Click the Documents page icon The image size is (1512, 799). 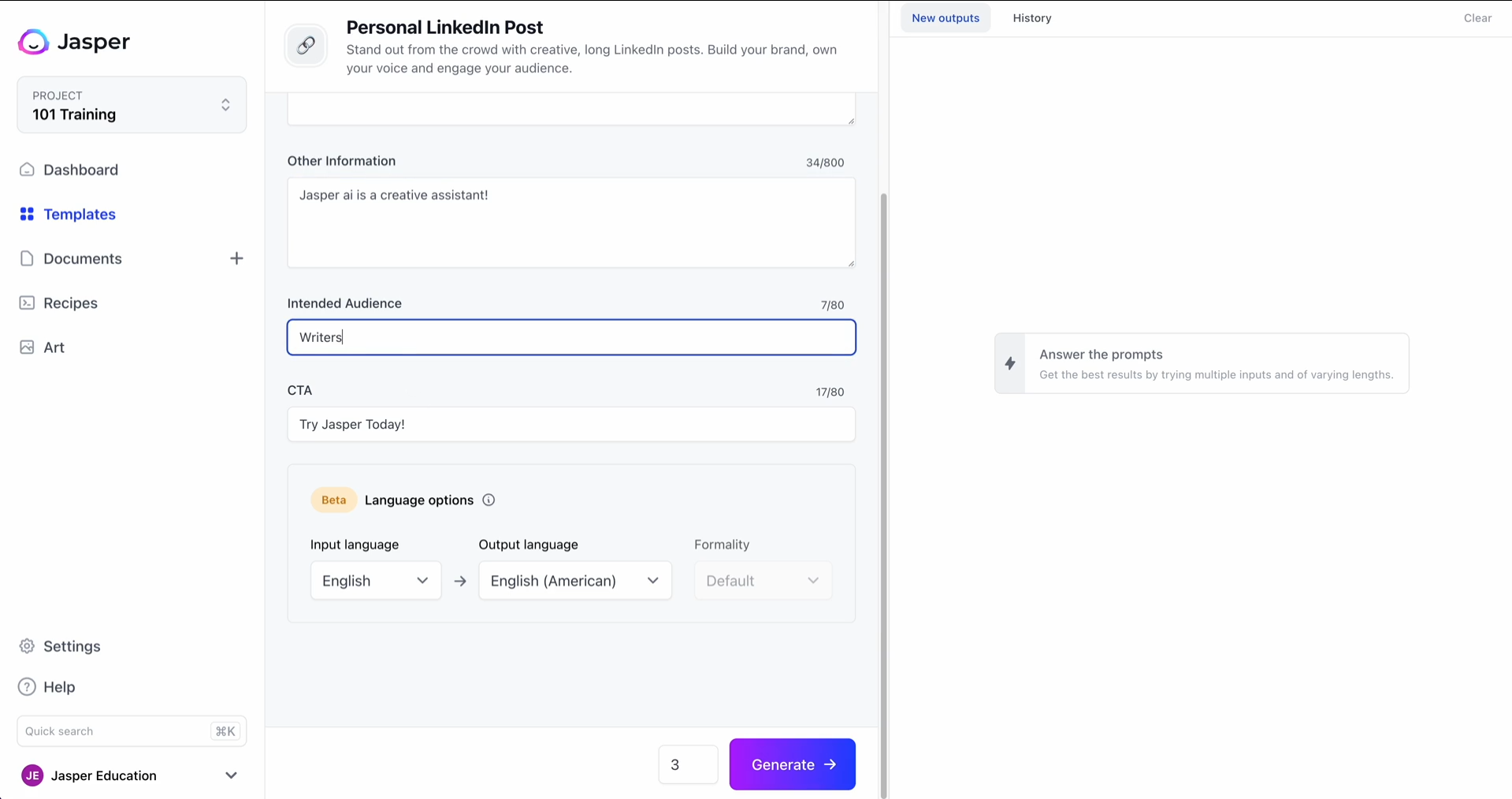(27, 258)
